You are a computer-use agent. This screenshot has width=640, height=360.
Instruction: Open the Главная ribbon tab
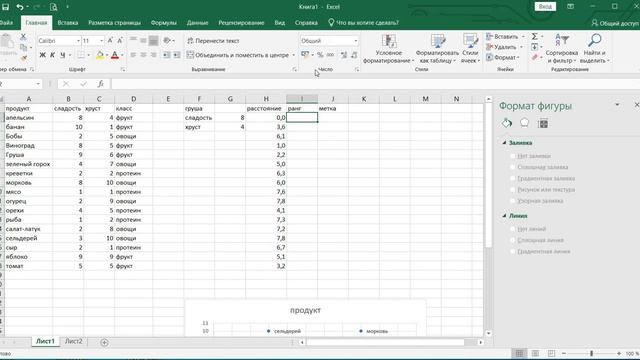point(36,23)
